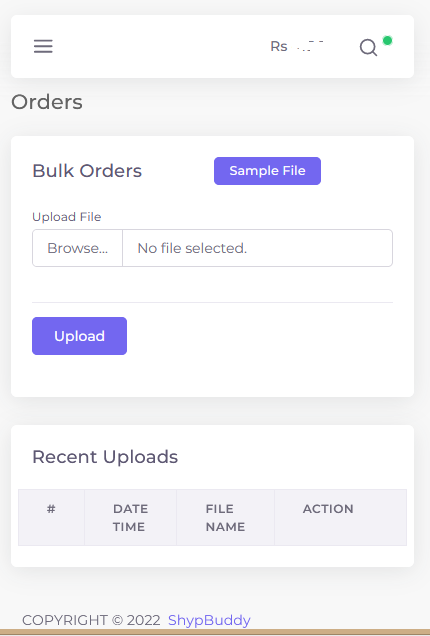Click the Upload button
This screenshot has width=430, height=636.
pyautogui.click(x=80, y=336)
